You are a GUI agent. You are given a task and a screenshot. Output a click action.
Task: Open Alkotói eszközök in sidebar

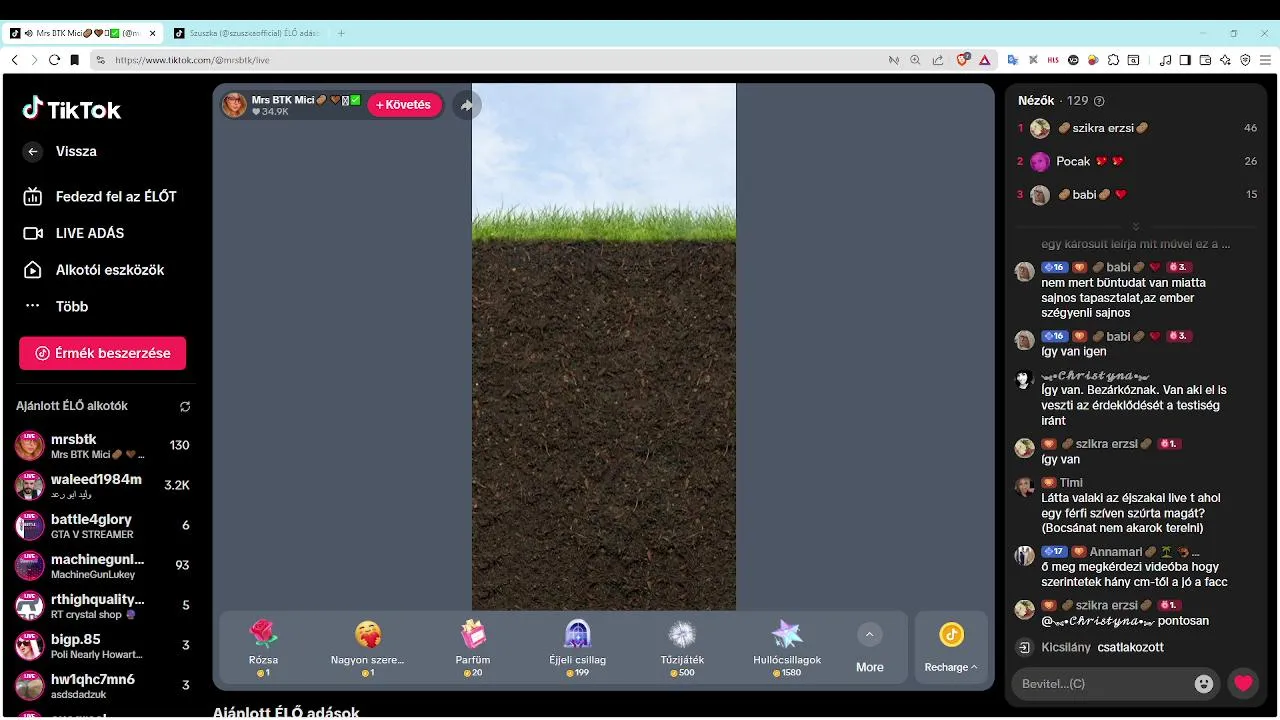93,270
